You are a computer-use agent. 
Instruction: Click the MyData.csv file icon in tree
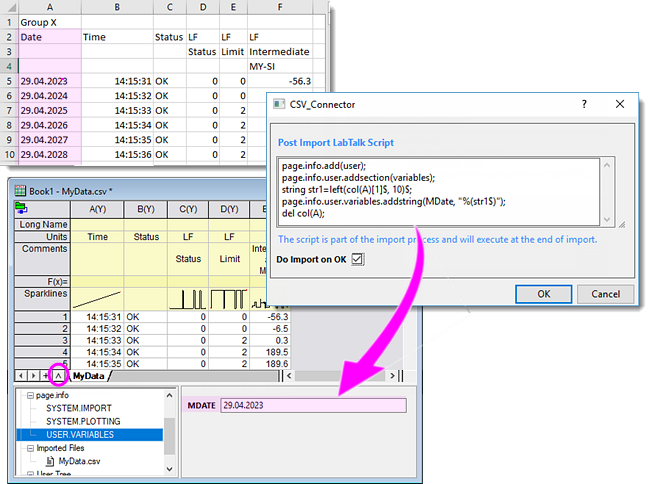point(50,461)
